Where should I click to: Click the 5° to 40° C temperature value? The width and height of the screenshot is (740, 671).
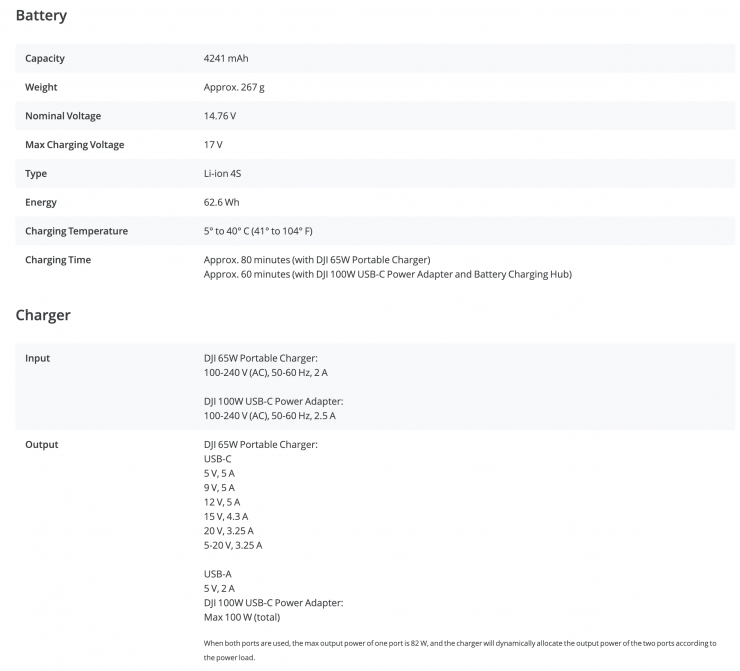pyautogui.click(x=258, y=231)
